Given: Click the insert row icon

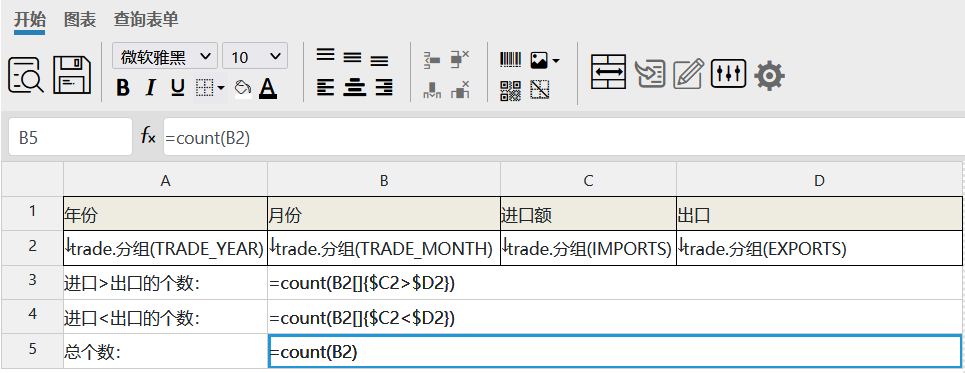Looking at the screenshot, I should pos(432,60).
